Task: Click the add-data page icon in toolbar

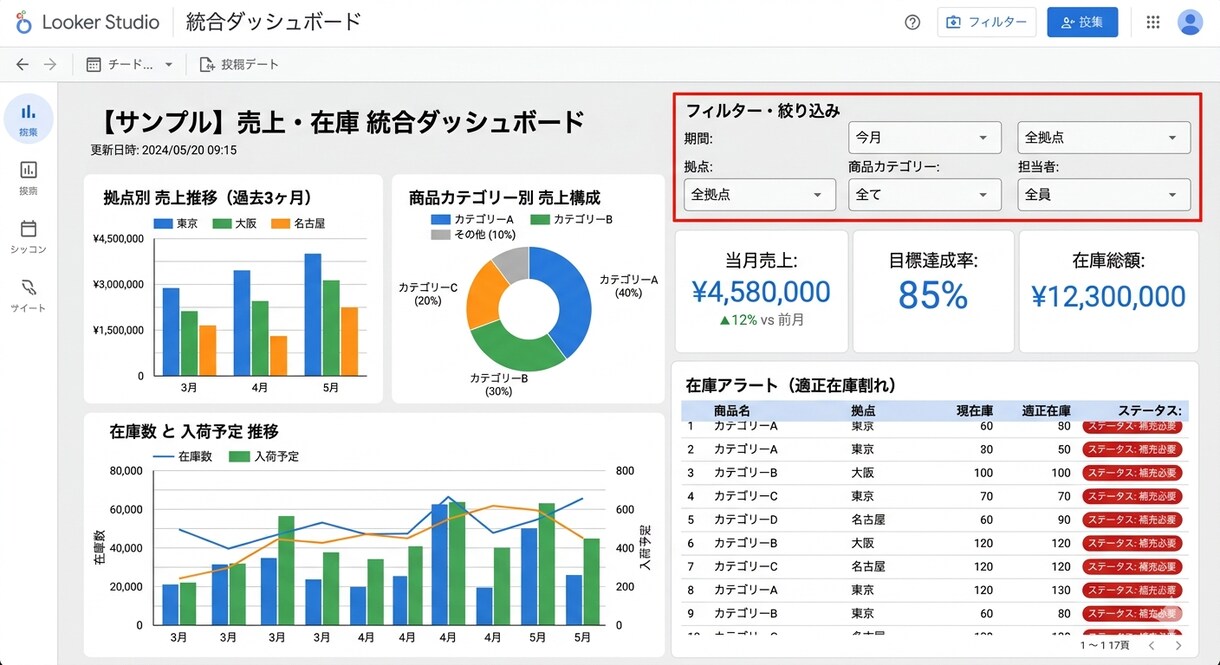Action: coord(207,64)
